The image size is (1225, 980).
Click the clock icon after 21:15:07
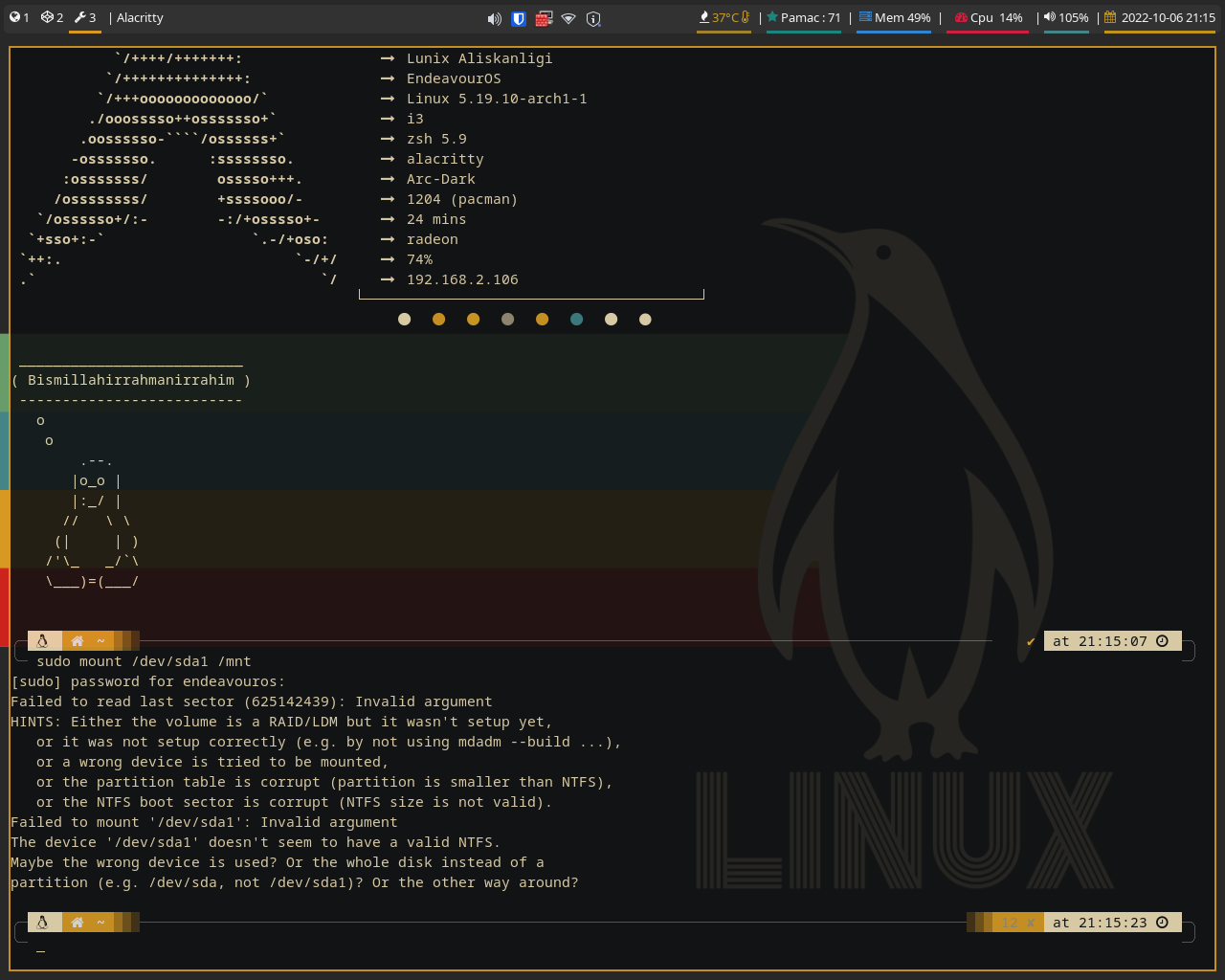[x=1162, y=641]
